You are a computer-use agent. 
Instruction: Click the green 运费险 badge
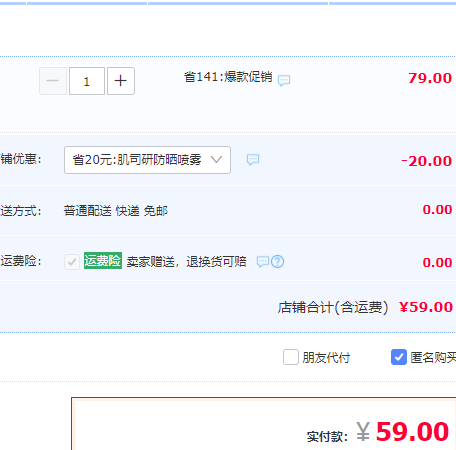[x=103, y=261]
